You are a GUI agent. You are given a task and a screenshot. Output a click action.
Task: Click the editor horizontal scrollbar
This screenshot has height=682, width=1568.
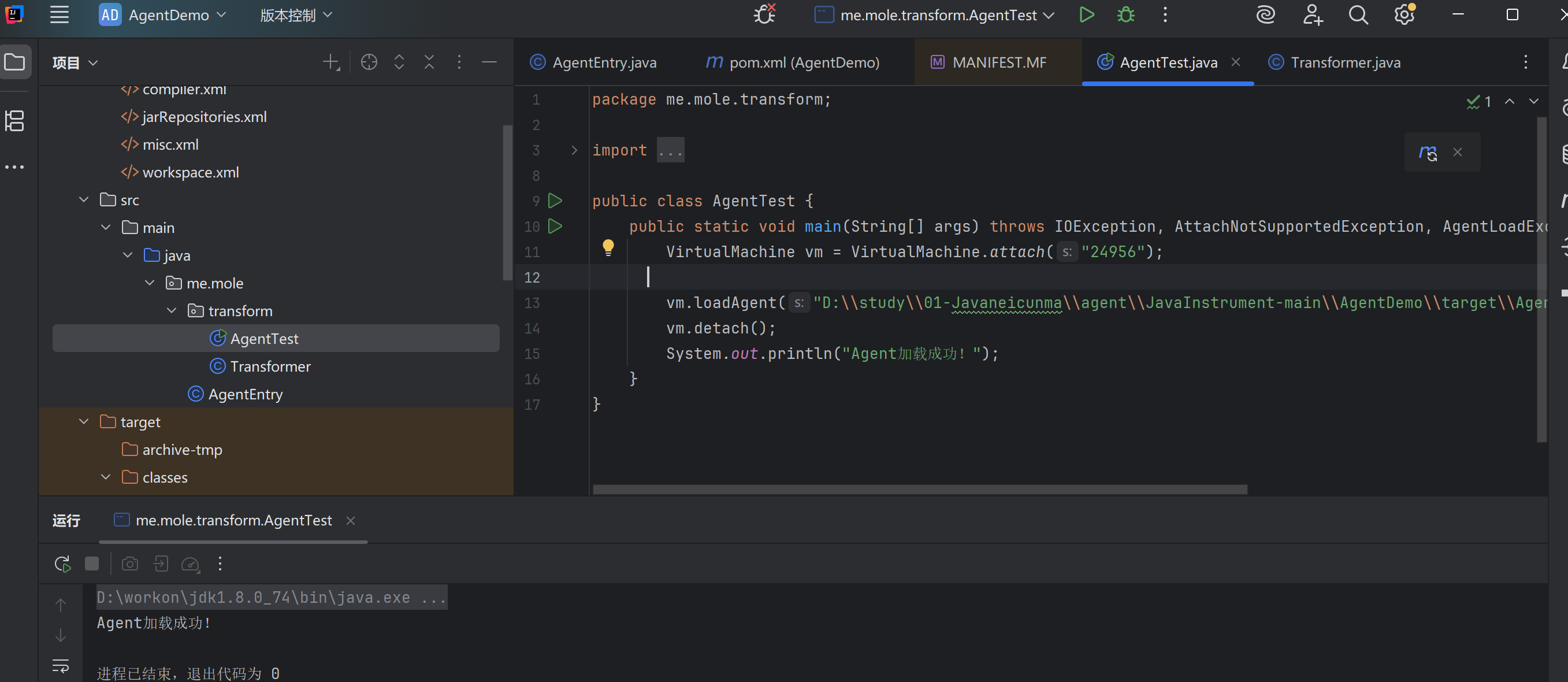[x=919, y=490]
